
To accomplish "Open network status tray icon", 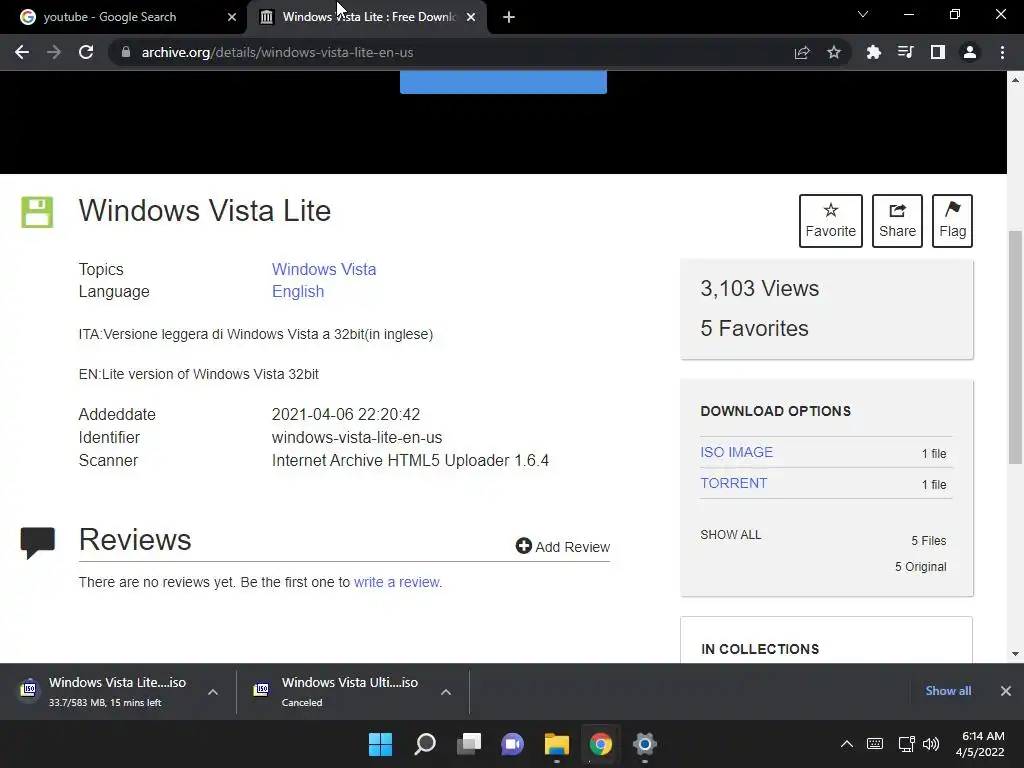I will point(906,744).
